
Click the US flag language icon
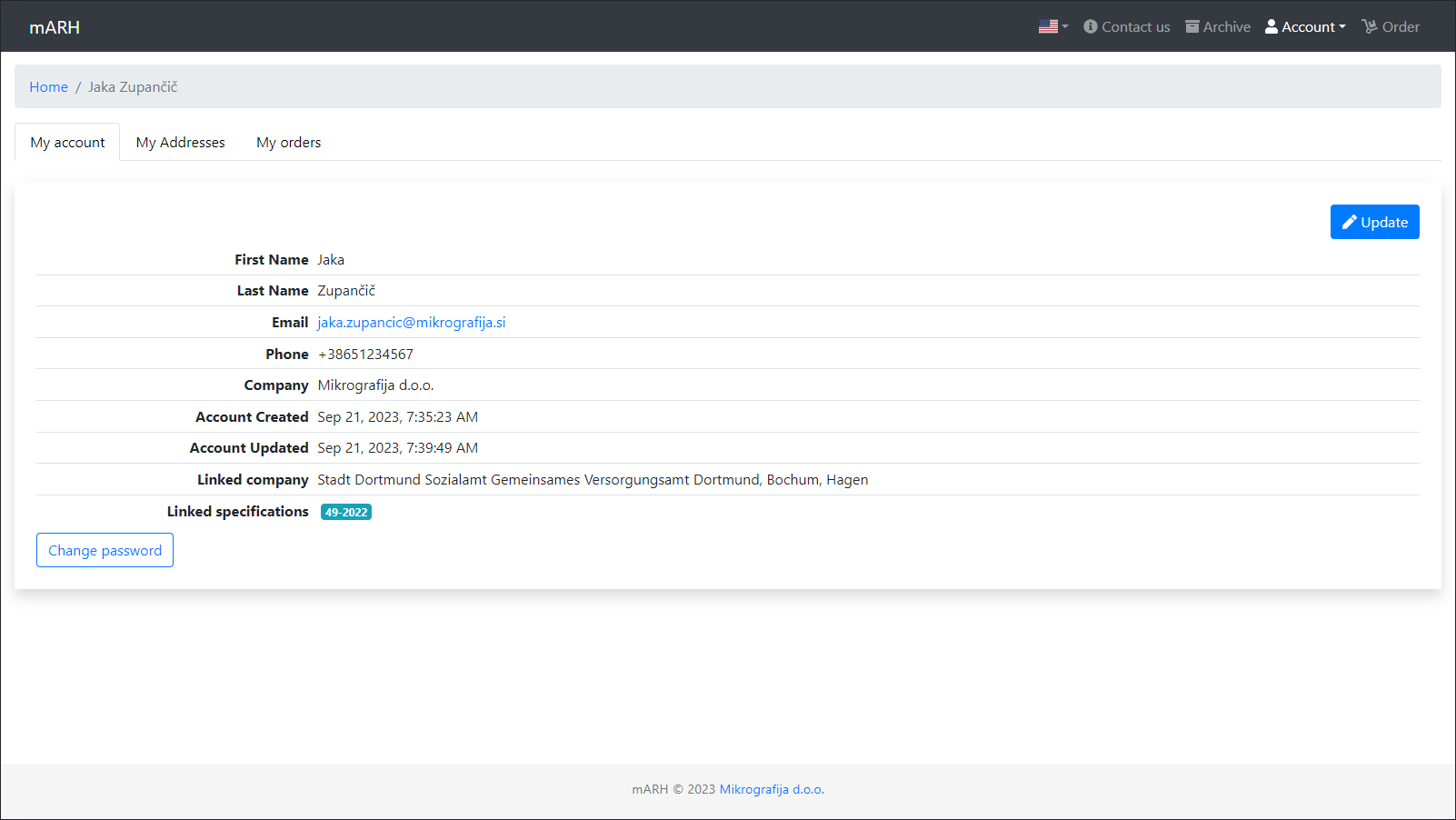1048,27
